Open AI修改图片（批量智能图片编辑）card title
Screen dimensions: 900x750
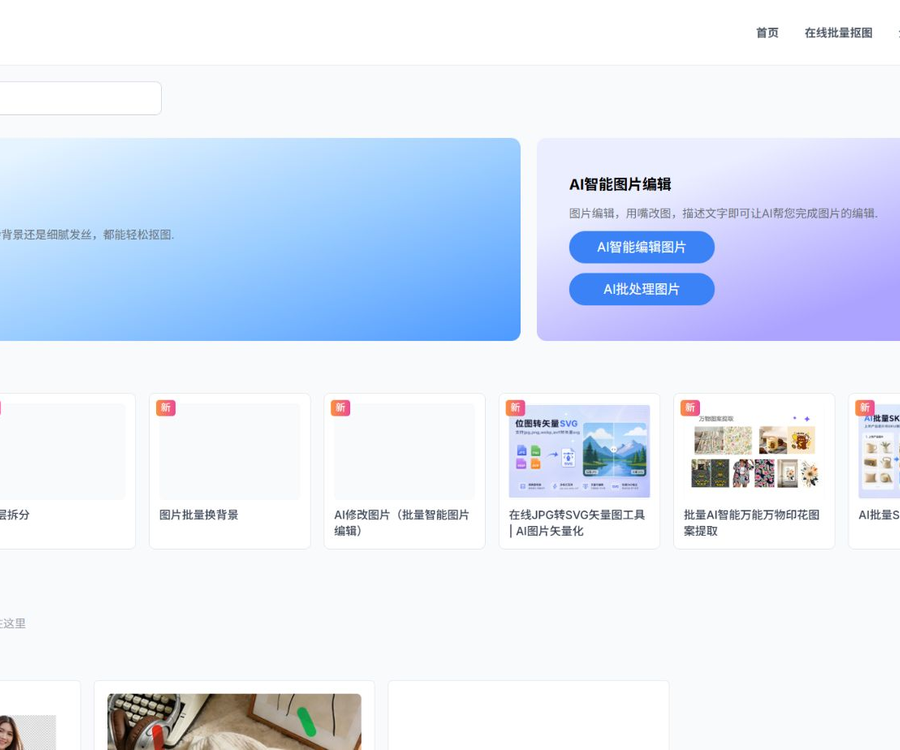[402, 523]
